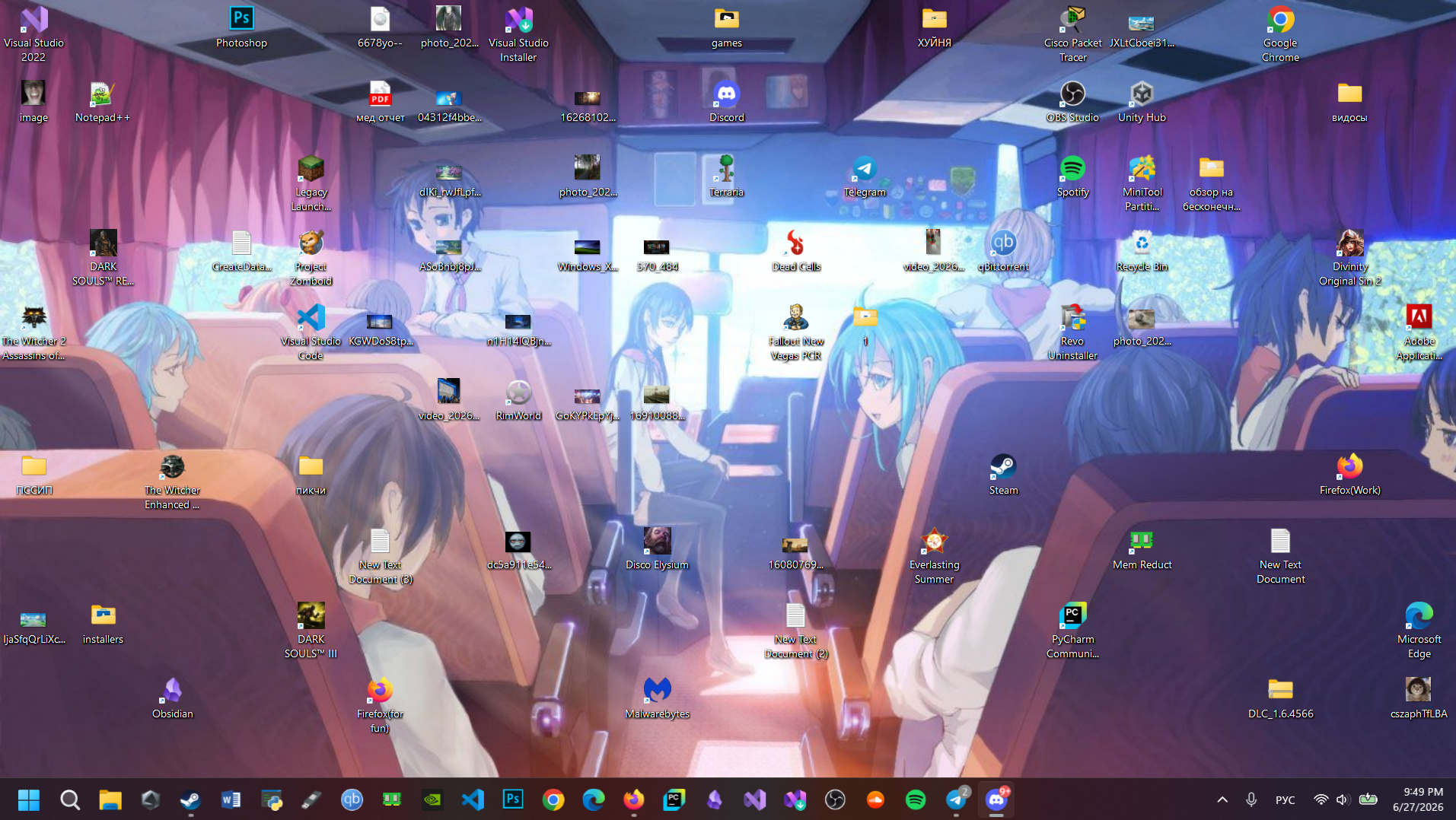The image size is (1456, 820).
Task: Open the Discord desktop shortcut
Action: 726,102
